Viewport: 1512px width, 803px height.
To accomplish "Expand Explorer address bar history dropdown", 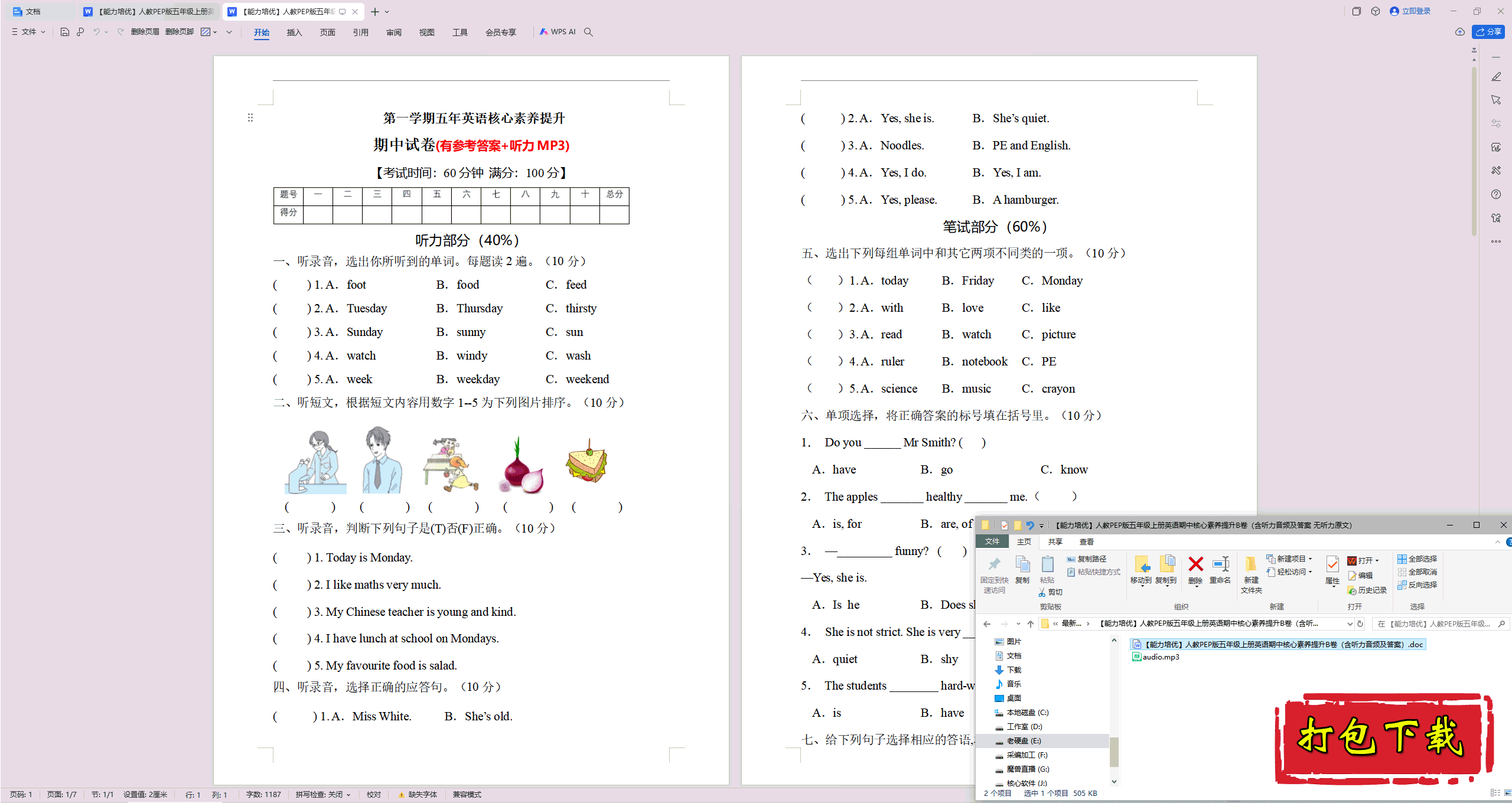I will click(x=1349, y=624).
